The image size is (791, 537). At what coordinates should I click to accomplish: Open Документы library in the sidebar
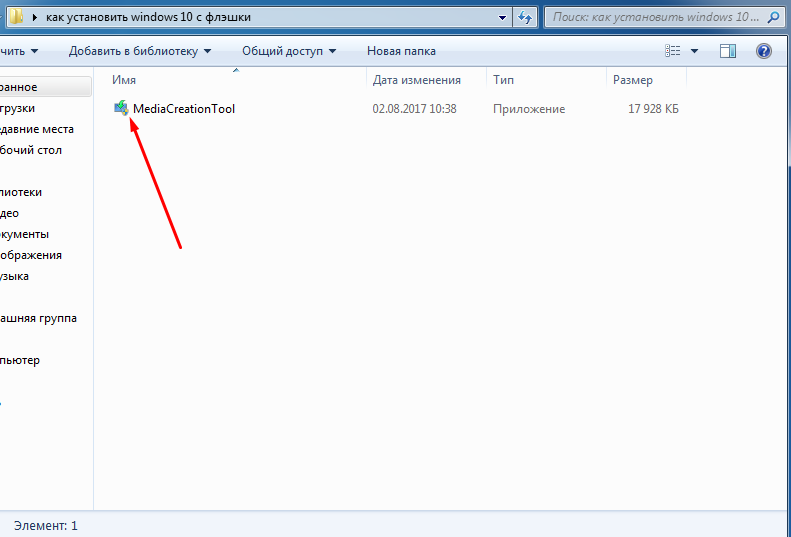pyautogui.click(x=24, y=234)
